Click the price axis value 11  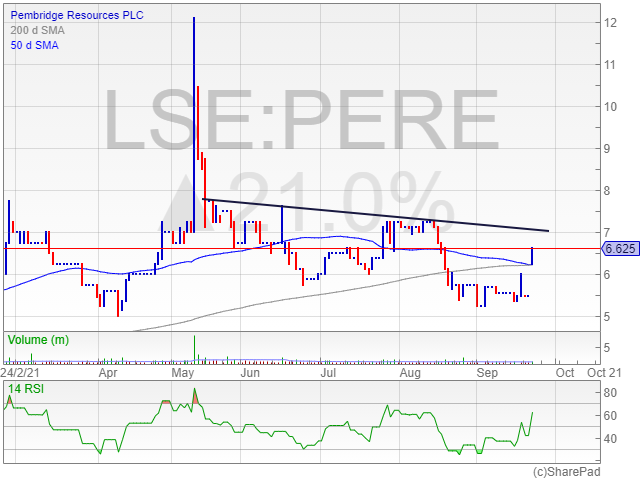click(x=610, y=64)
